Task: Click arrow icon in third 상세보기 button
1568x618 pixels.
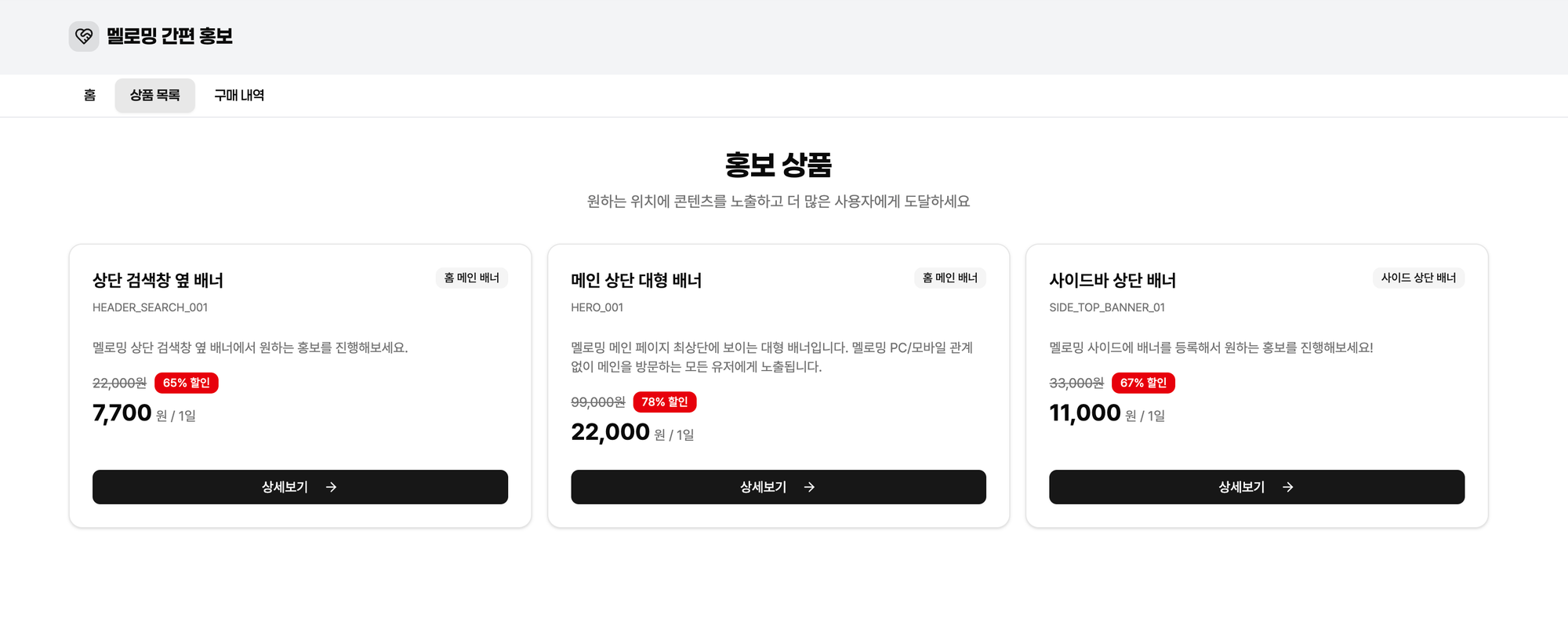Action: point(1288,487)
